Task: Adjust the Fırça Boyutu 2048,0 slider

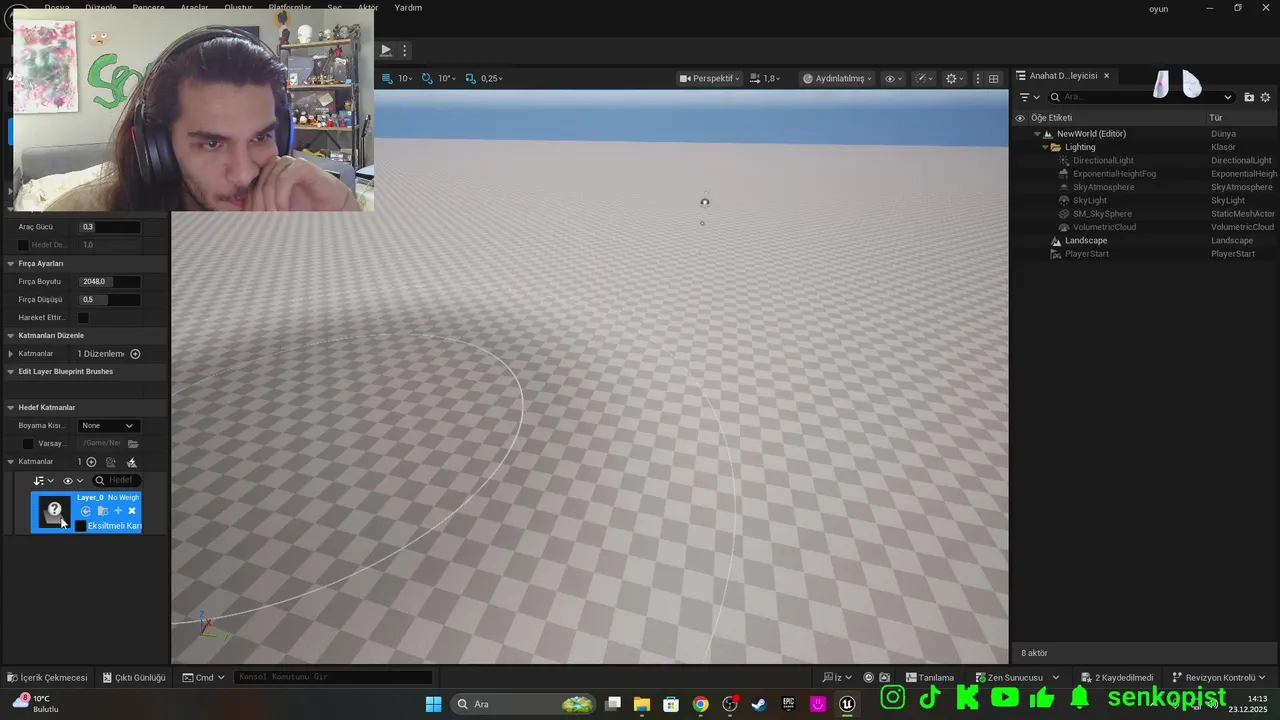Action: (x=109, y=281)
